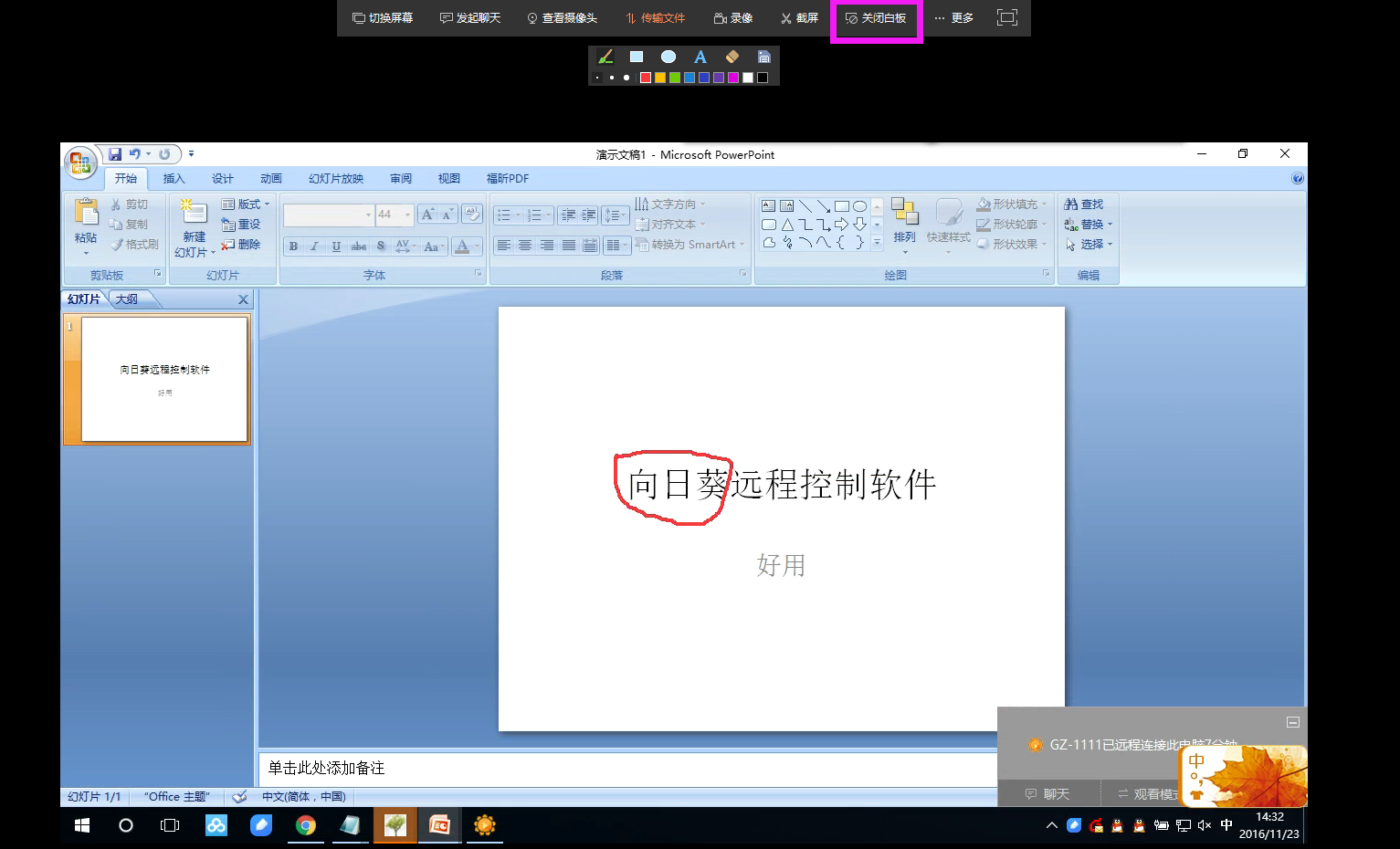Expand the shapes gallery more button
The image size is (1400, 849).
(x=877, y=243)
